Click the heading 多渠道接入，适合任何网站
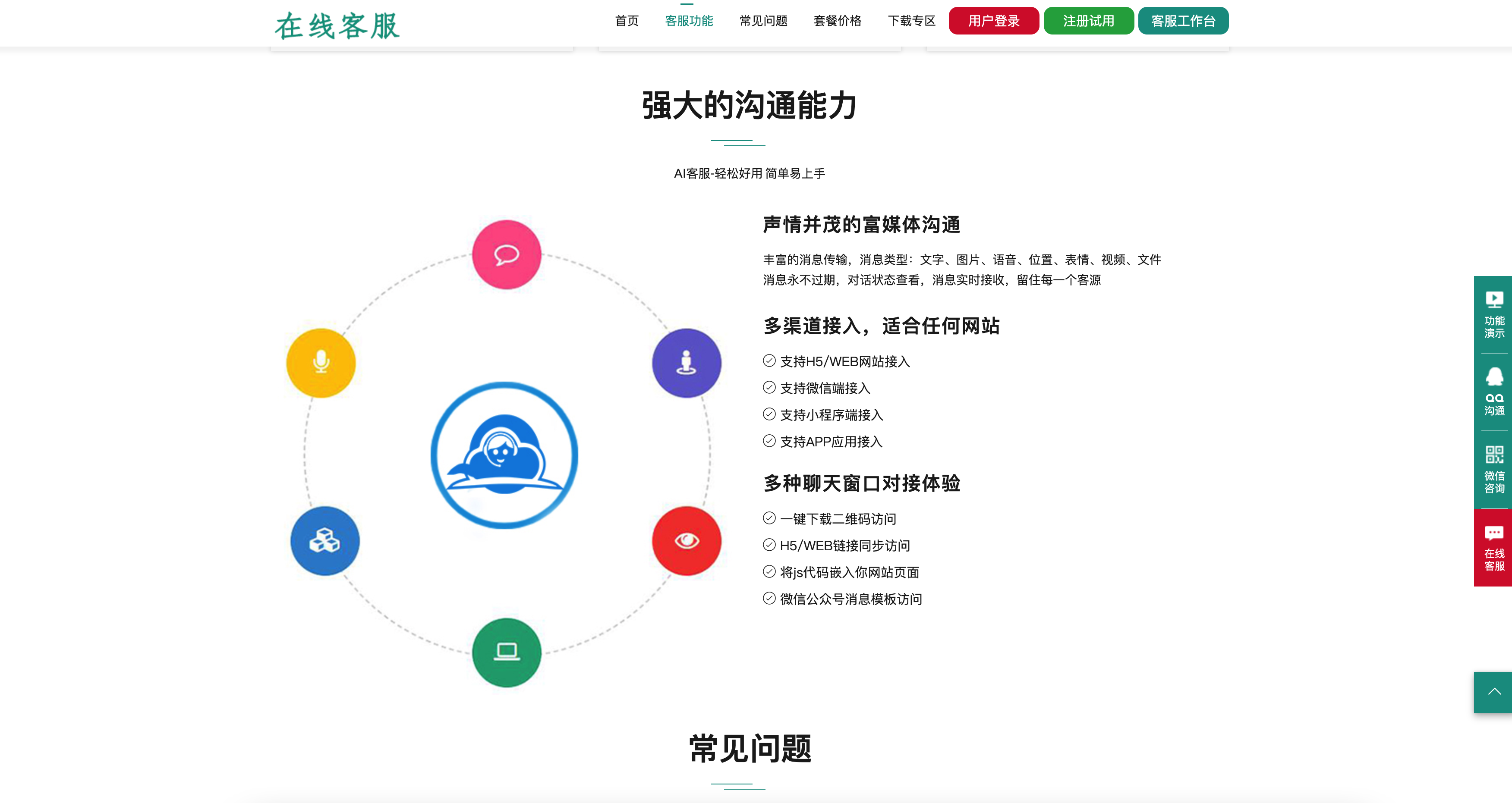Image resolution: width=1512 pixels, height=803 pixels. (881, 326)
